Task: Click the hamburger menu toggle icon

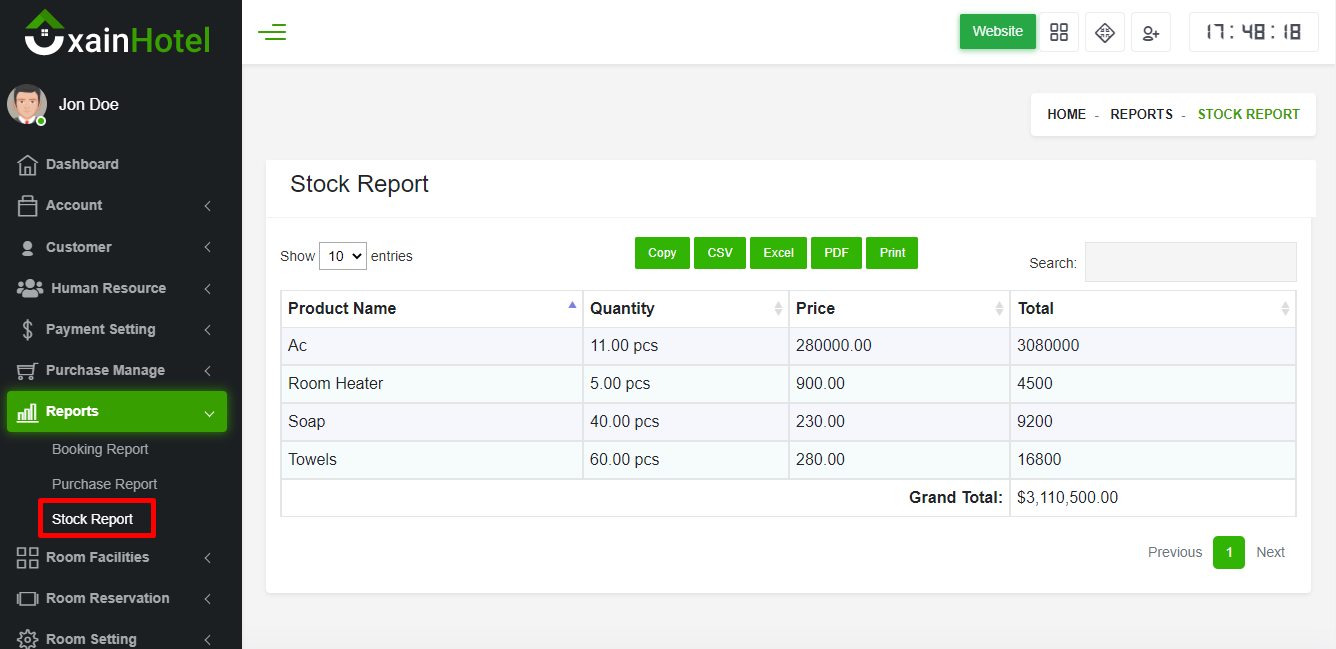Action: coord(272,32)
